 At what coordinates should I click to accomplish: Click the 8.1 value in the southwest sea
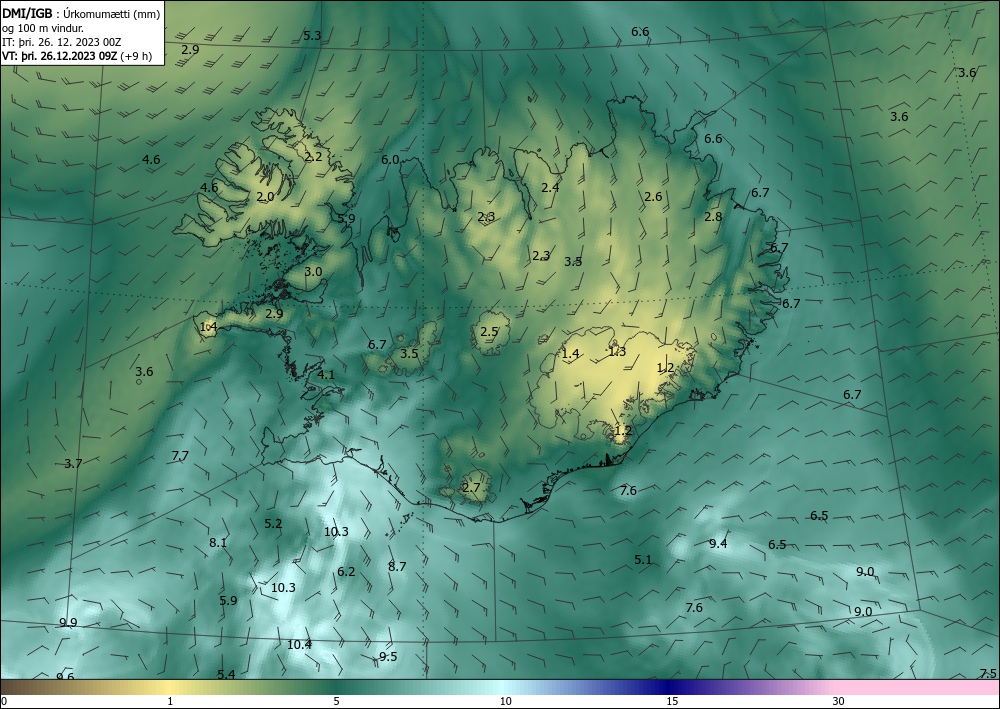click(x=218, y=543)
